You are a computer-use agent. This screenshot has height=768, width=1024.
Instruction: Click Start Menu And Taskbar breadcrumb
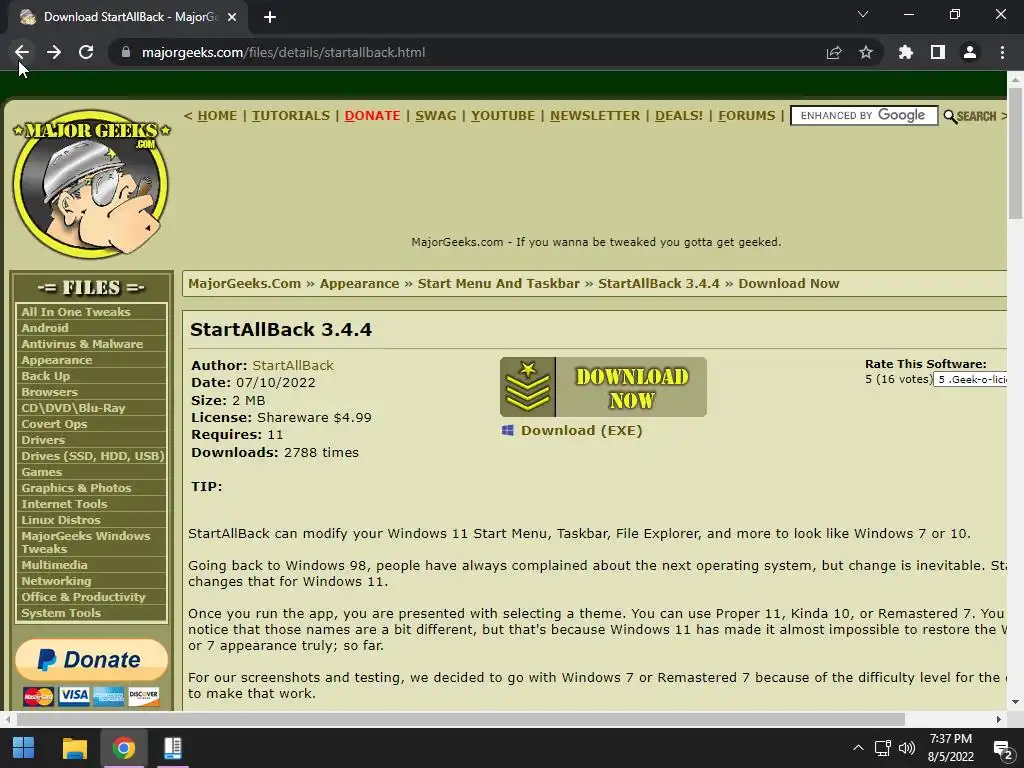click(498, 283)
